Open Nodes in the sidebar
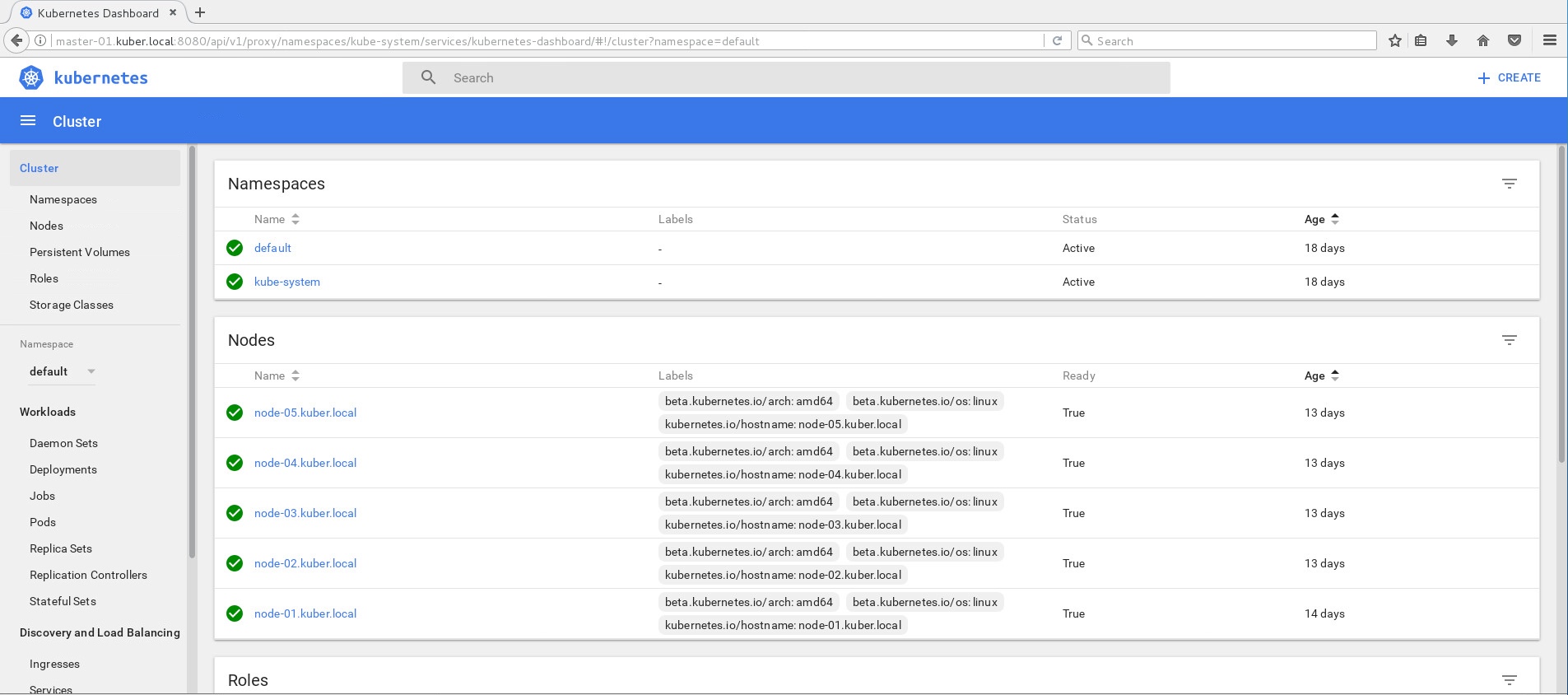Viewport: 1568px width, 695px height. point(46,226)
